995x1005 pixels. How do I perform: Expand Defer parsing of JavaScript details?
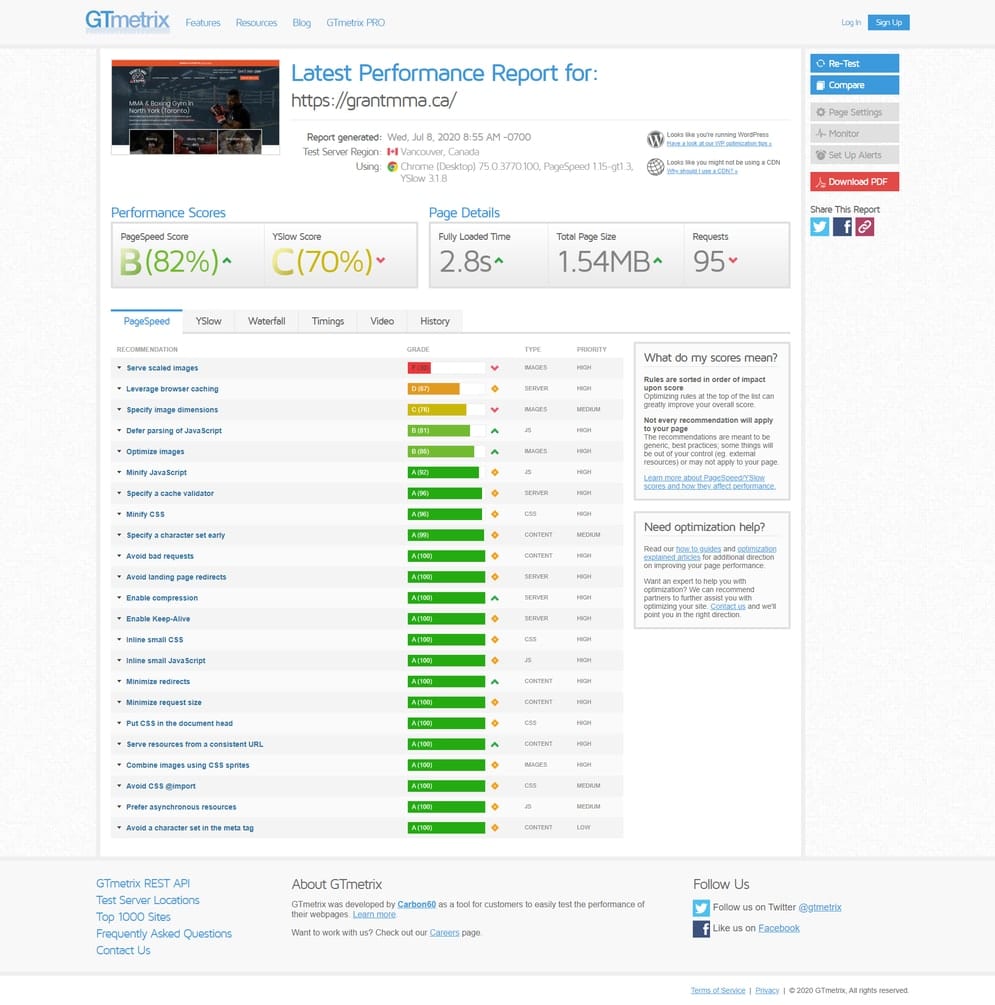[174, 431]
